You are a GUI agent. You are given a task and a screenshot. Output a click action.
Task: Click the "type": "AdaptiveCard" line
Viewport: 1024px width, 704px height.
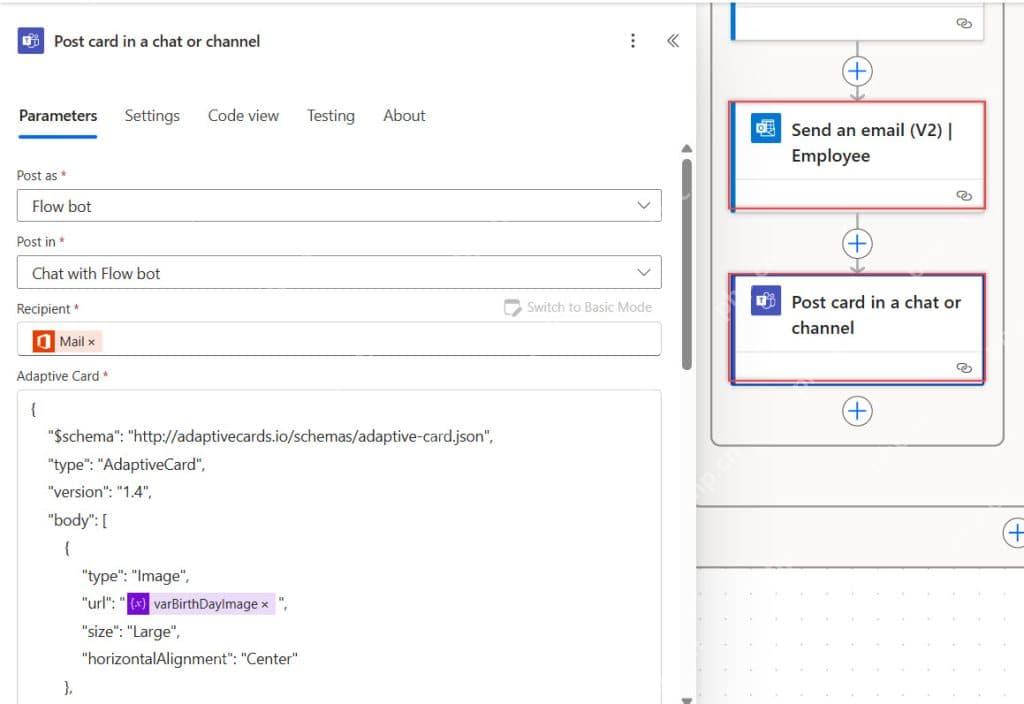[126, 464]
